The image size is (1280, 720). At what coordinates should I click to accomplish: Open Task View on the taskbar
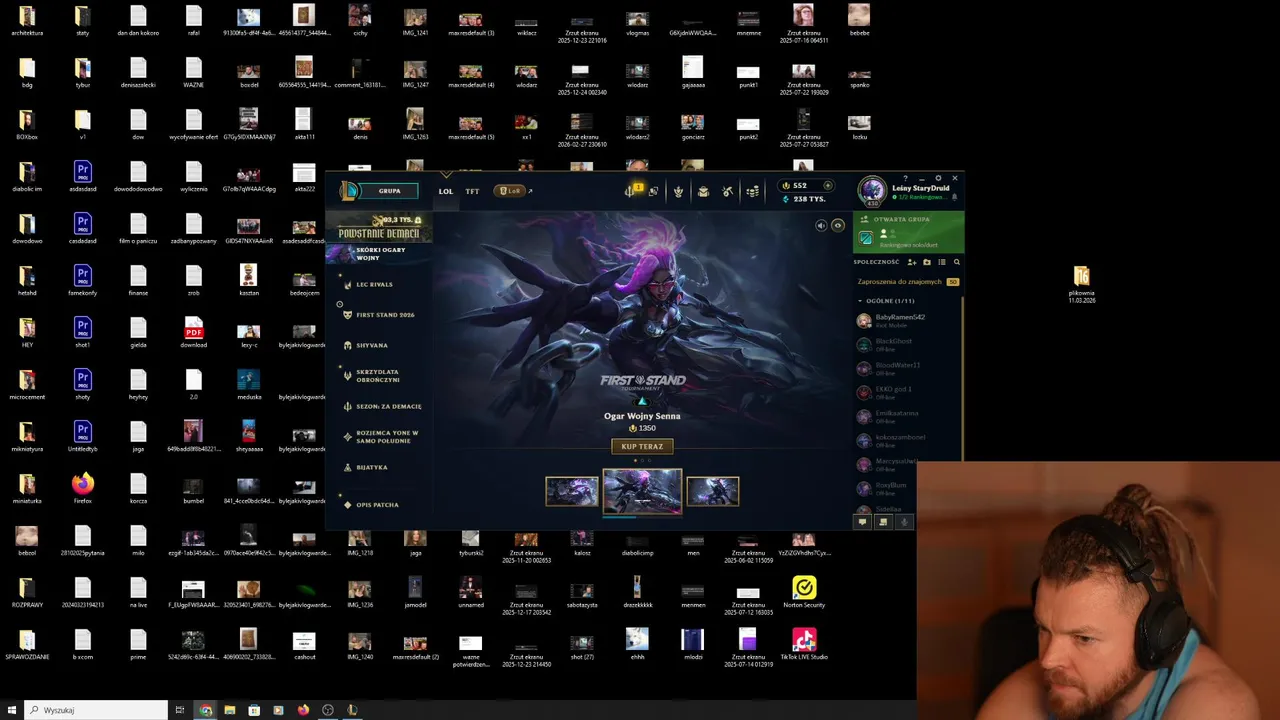180,710
